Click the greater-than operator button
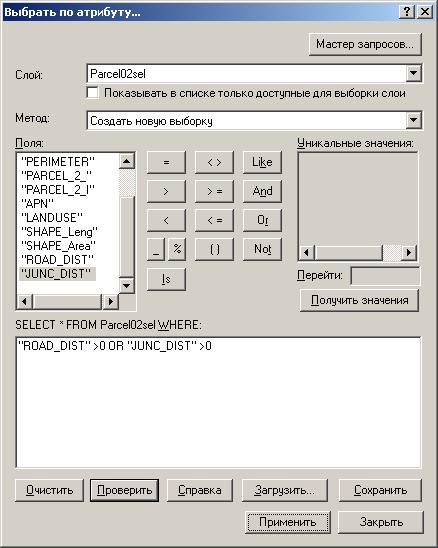Image resolution: width=438 pixels, height=548 pixels. [166, 192]
